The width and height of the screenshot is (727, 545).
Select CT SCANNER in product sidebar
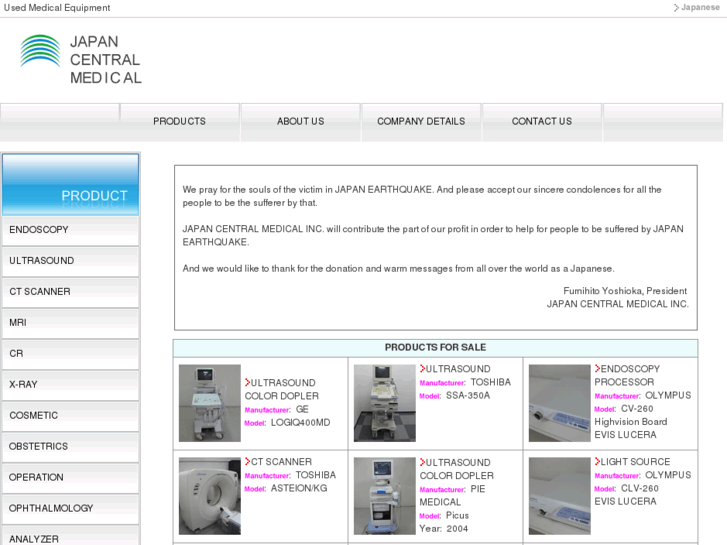point(70,292)
